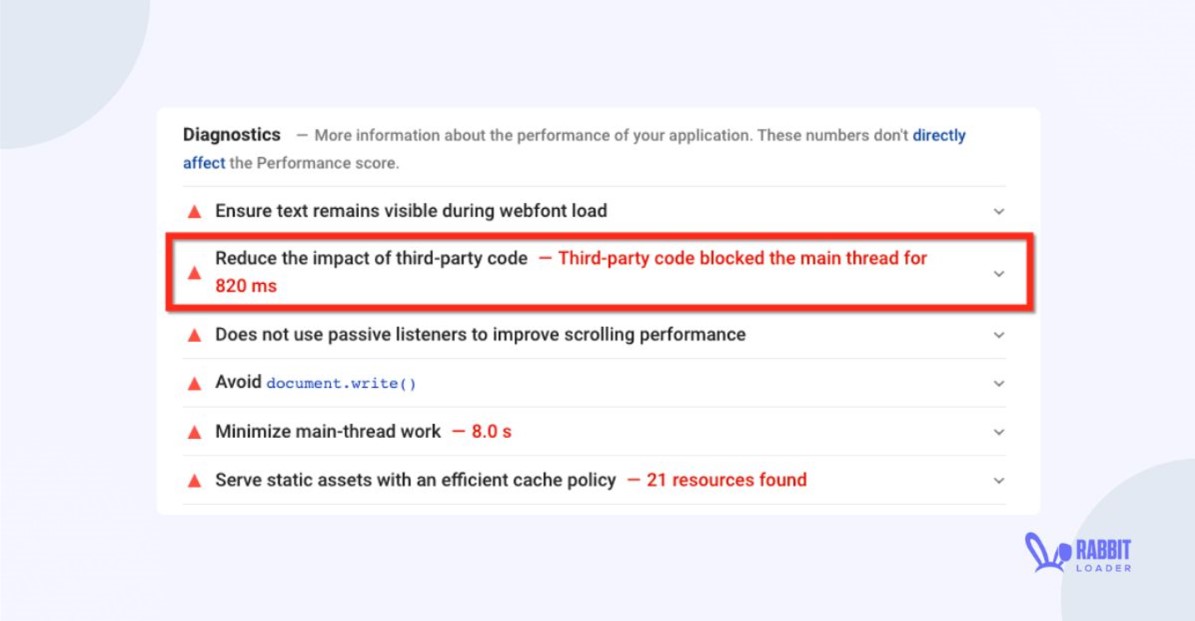Select the alert icon on cache policy audit

pyautogui.click(x=194, y=480)
